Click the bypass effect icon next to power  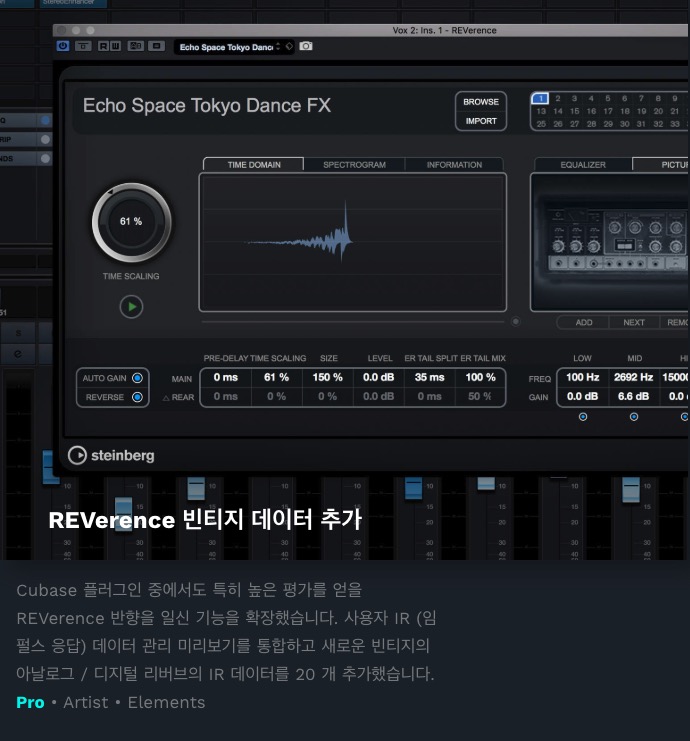[x=83, y=46]
